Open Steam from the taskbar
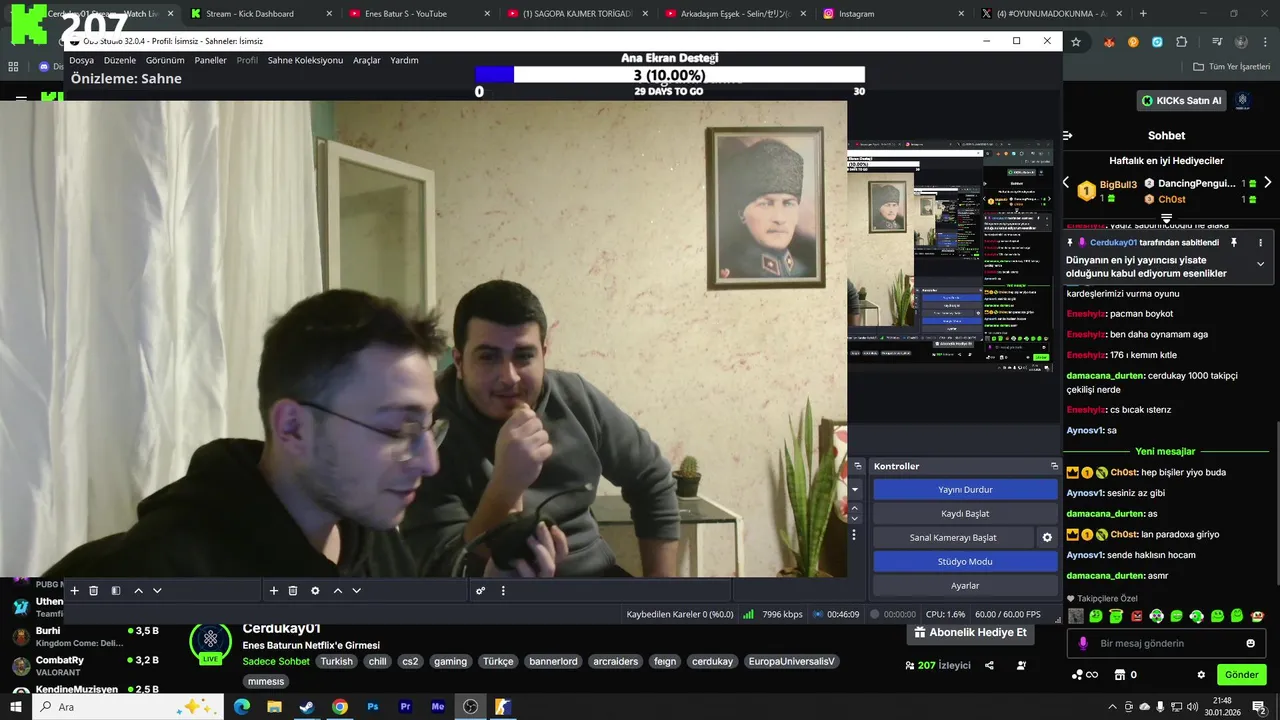Image resolution: width=1280 pixels, height=720 pixels. click(x=307, y=707)
